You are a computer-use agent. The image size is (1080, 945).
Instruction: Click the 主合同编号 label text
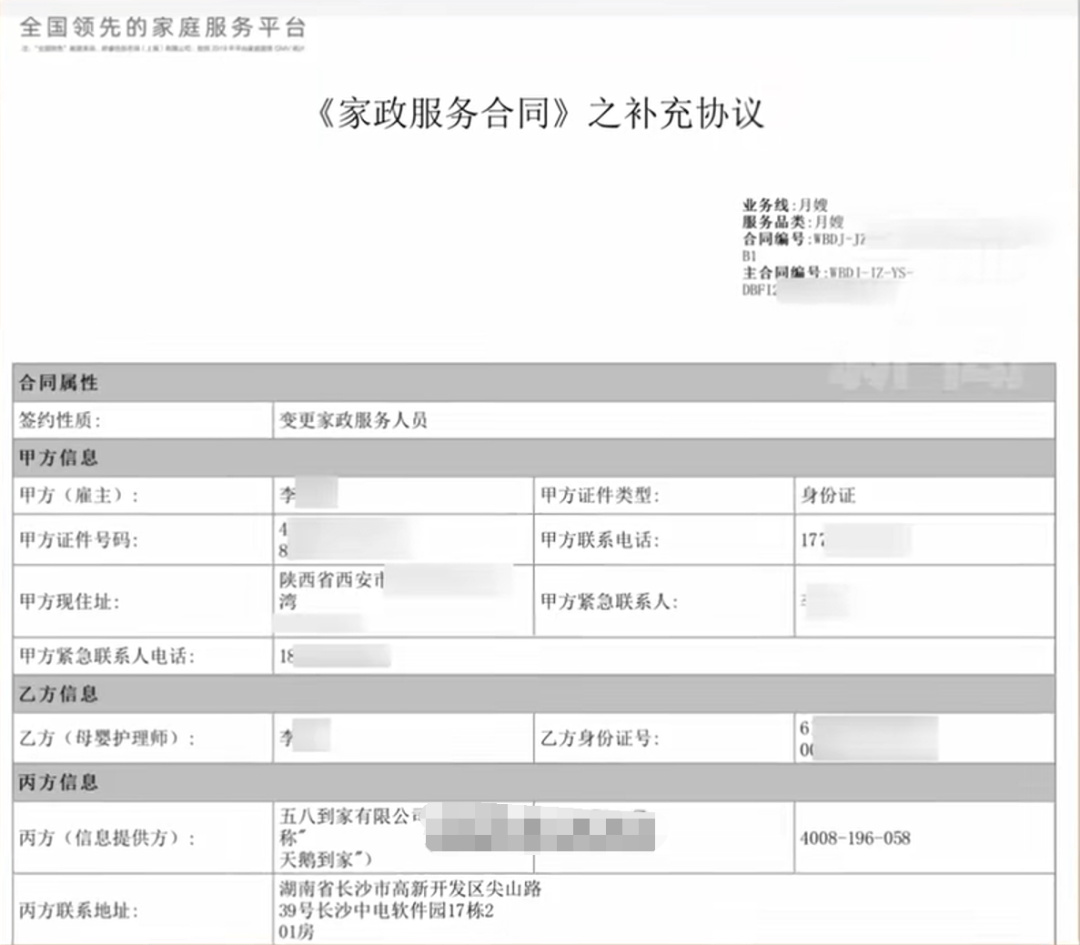[x=781, y=272]
